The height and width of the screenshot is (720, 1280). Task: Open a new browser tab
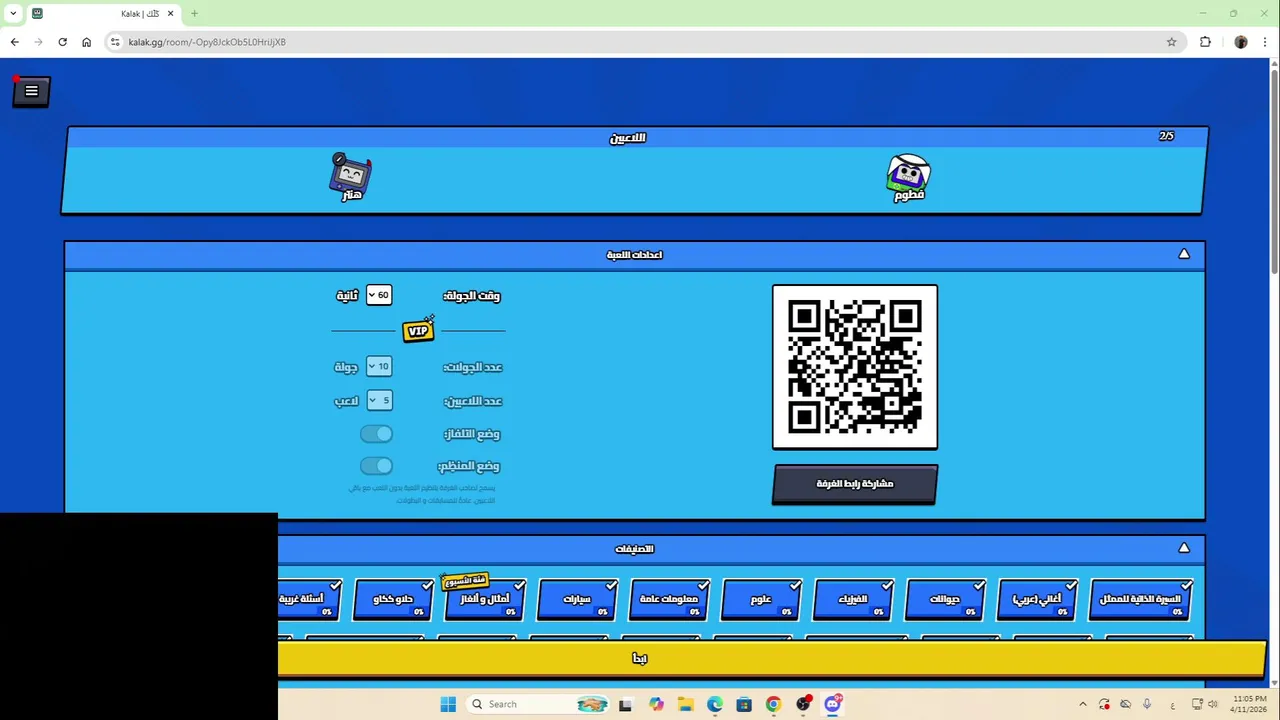194,14
